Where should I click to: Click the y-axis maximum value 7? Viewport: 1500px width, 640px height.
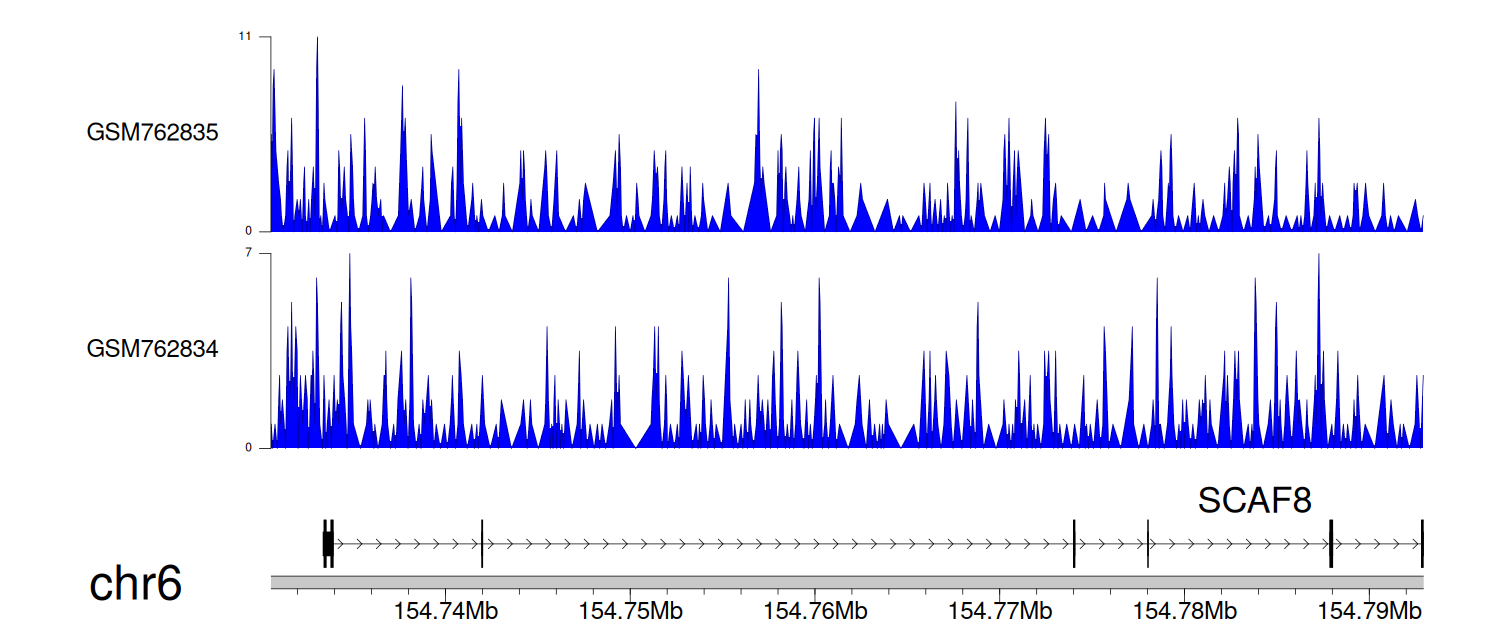click(248, 254)
